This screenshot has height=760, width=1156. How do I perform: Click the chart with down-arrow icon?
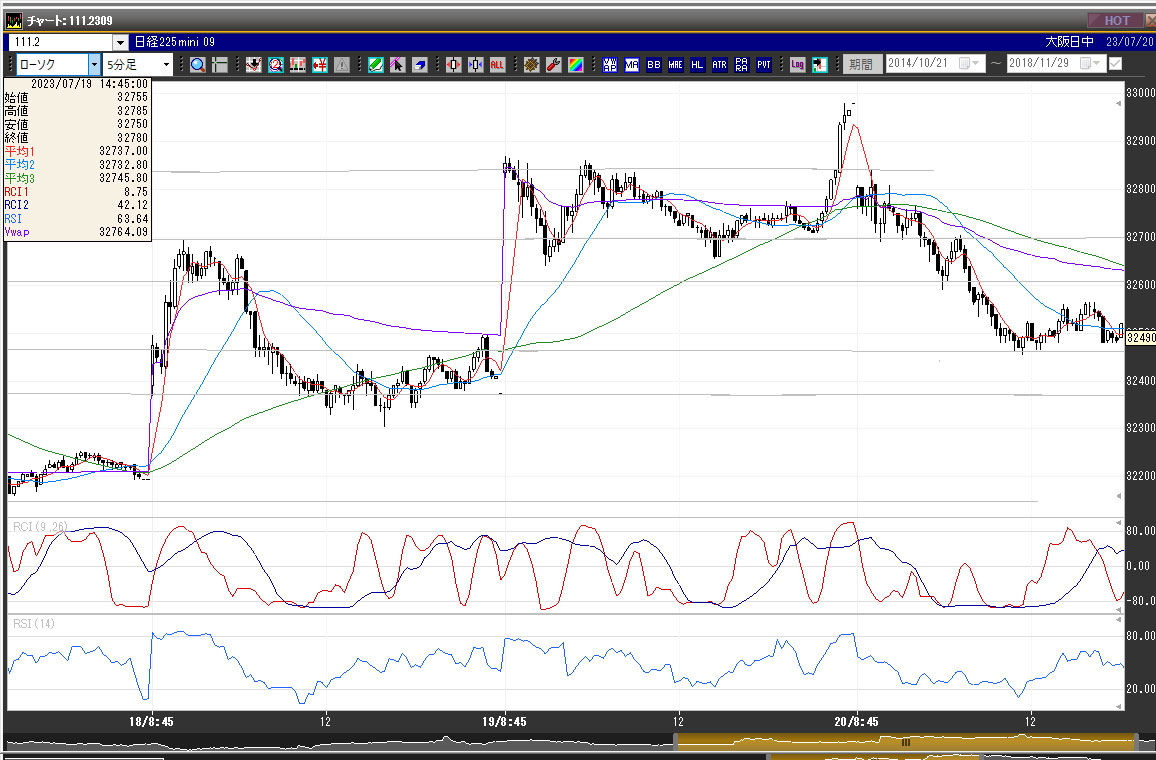(x=254, y=65)
